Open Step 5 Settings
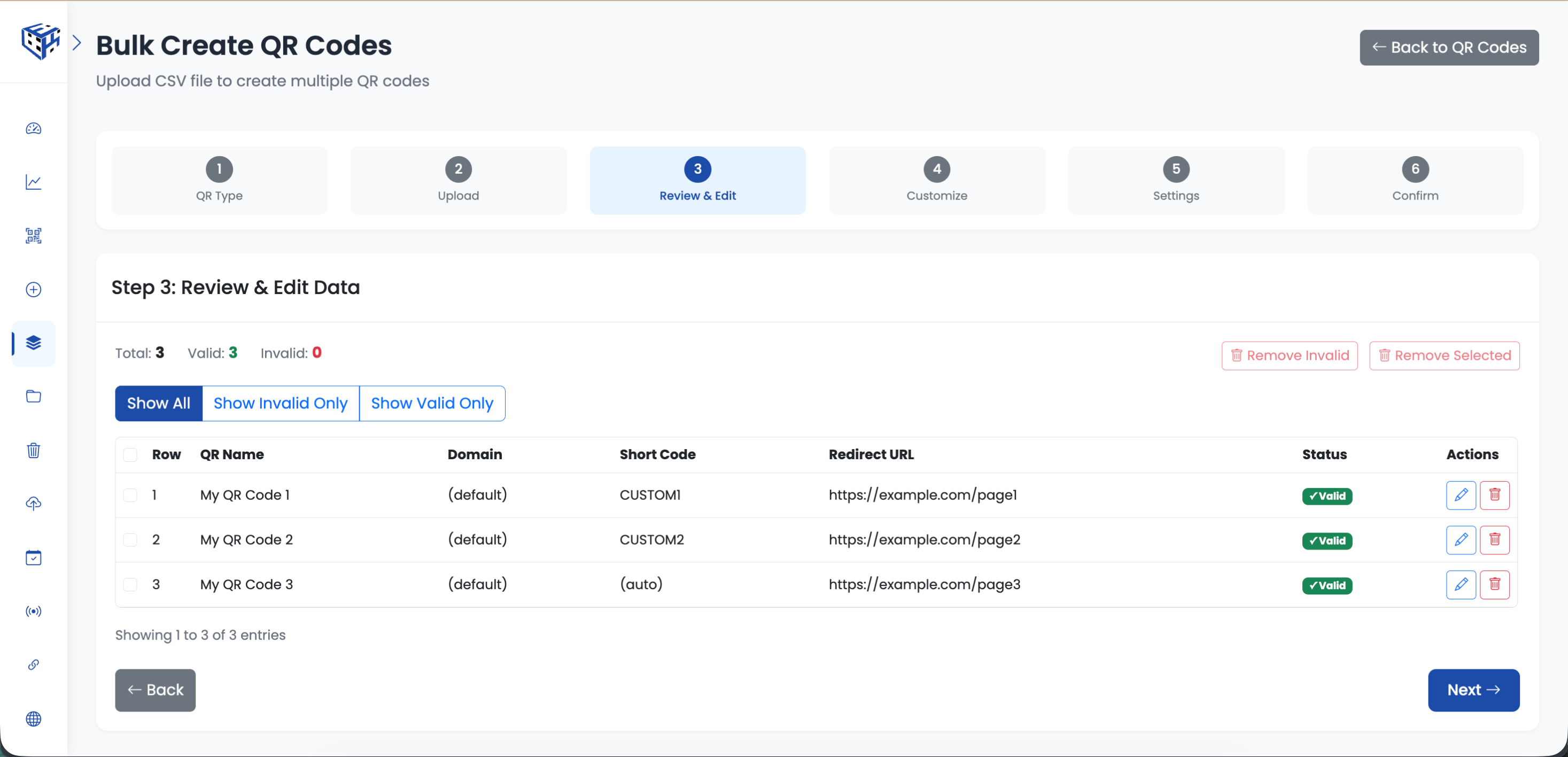Screen dimensions: 1568x757 pyautogui.click(x=1175, y=180)
